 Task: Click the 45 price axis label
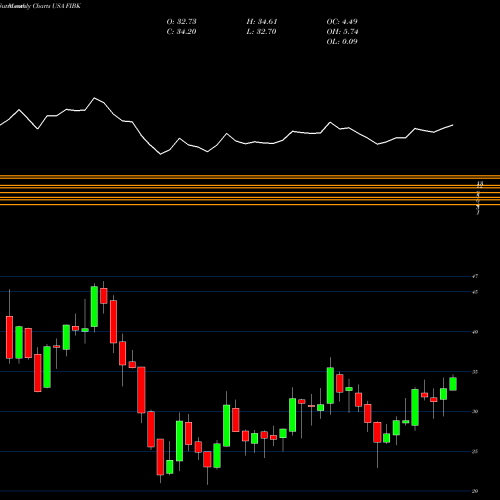tap(475, 292)
